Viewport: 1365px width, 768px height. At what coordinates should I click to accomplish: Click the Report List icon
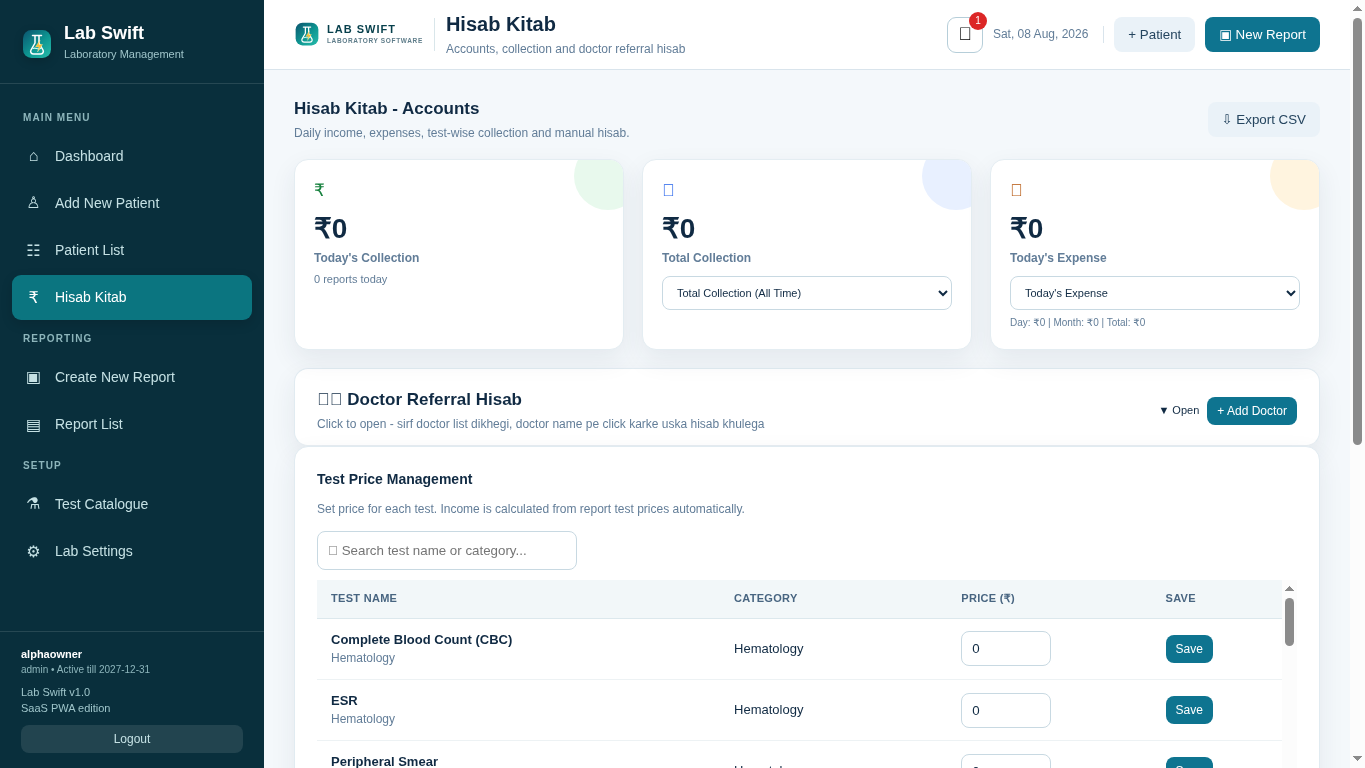tap(33, 424)
